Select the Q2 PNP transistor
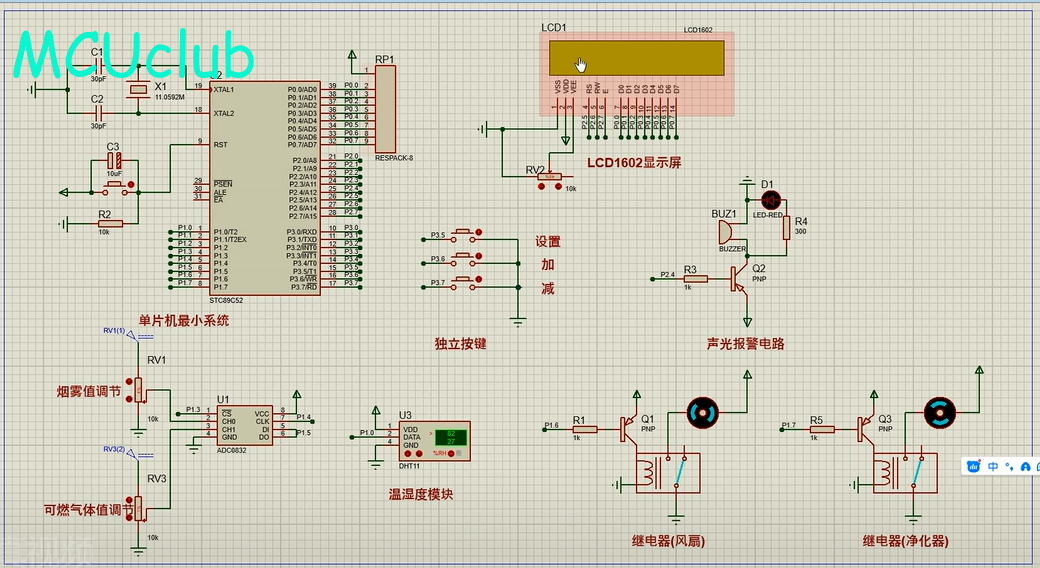Screen dimensions: 1040x568 tap(739, 279)
